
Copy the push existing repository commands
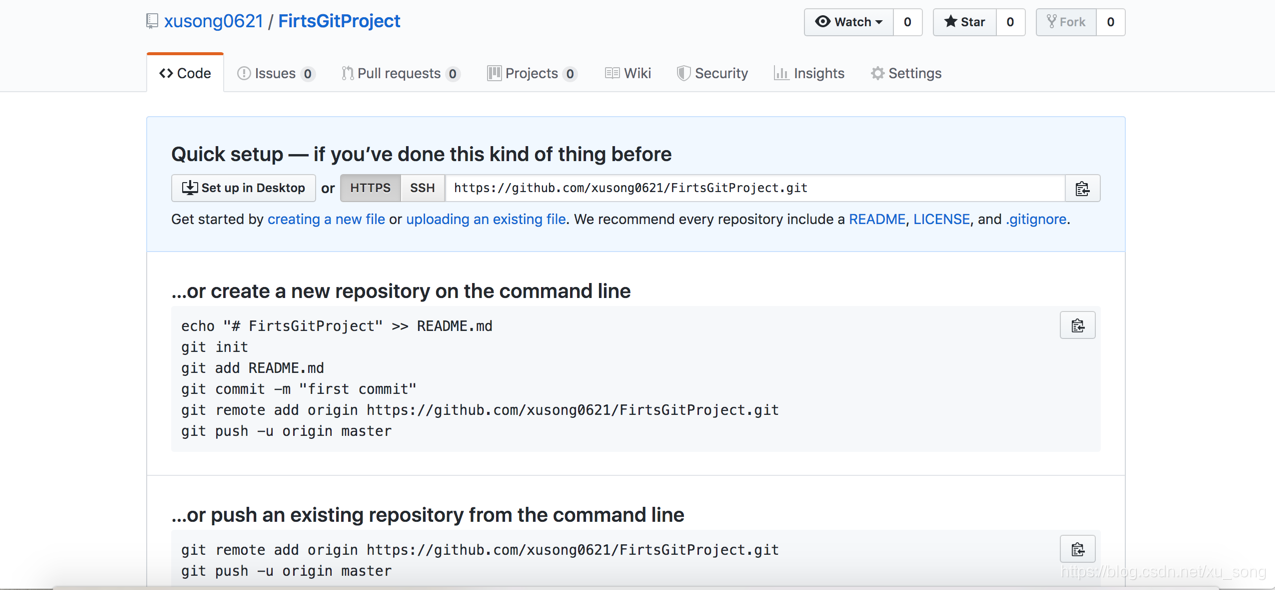[x=1077, y=549]
